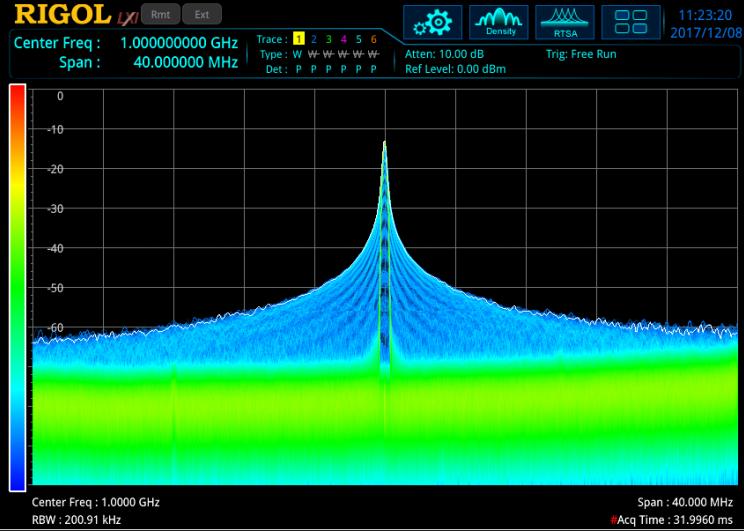Click the RBW : 200.91 kHz label
The image size is (744, 531).
point(76,520)
